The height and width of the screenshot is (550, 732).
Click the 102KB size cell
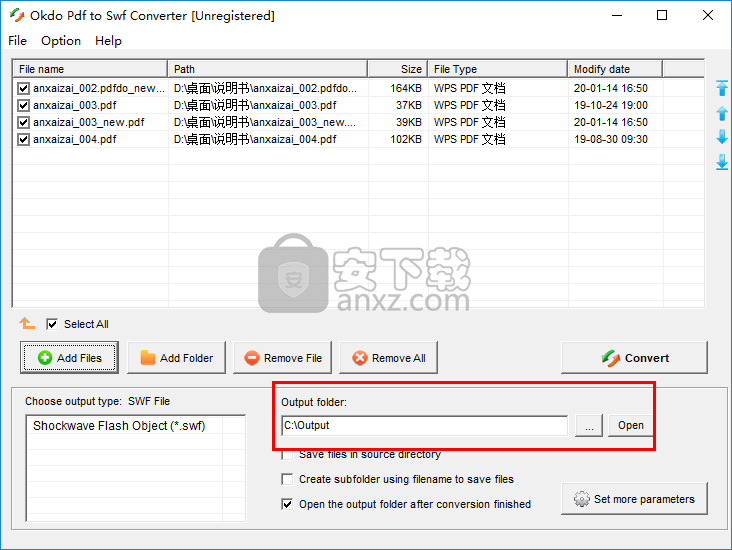point(406,139)
